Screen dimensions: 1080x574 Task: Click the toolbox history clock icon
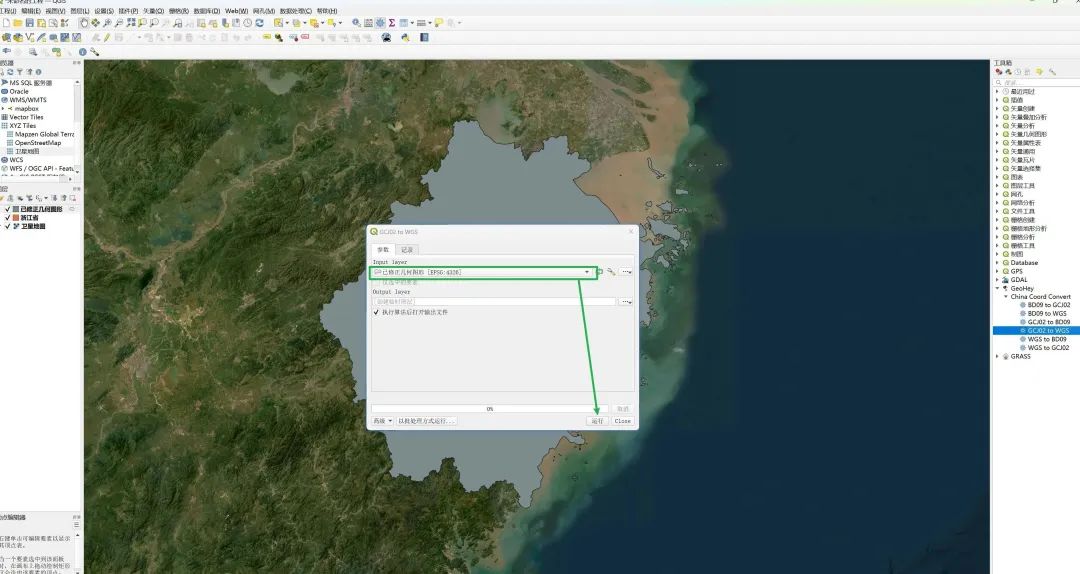(x=1017, y=72)
